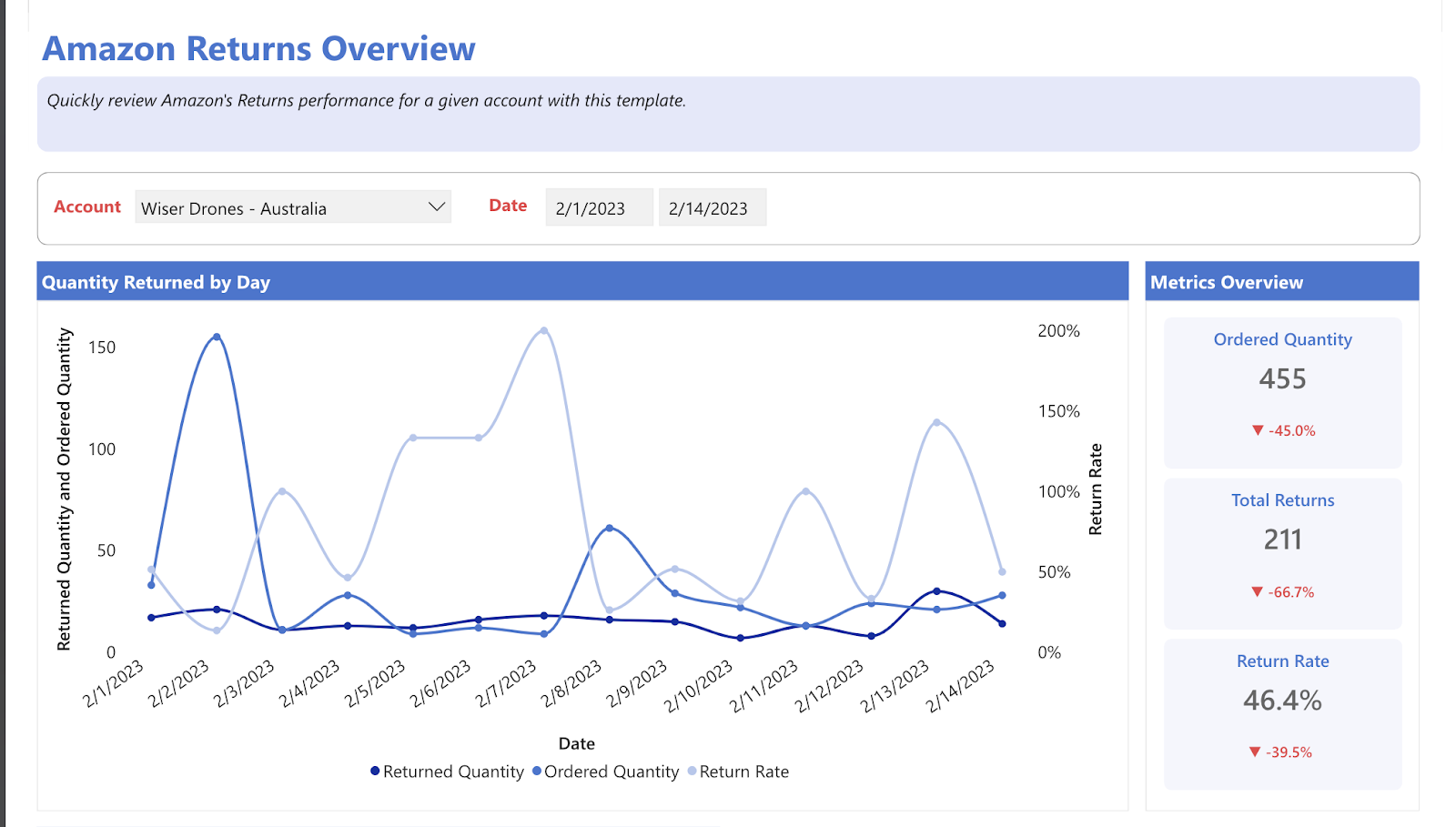
Task: Click the Return Rate value 46.4%
Action: pos(1283,701)
